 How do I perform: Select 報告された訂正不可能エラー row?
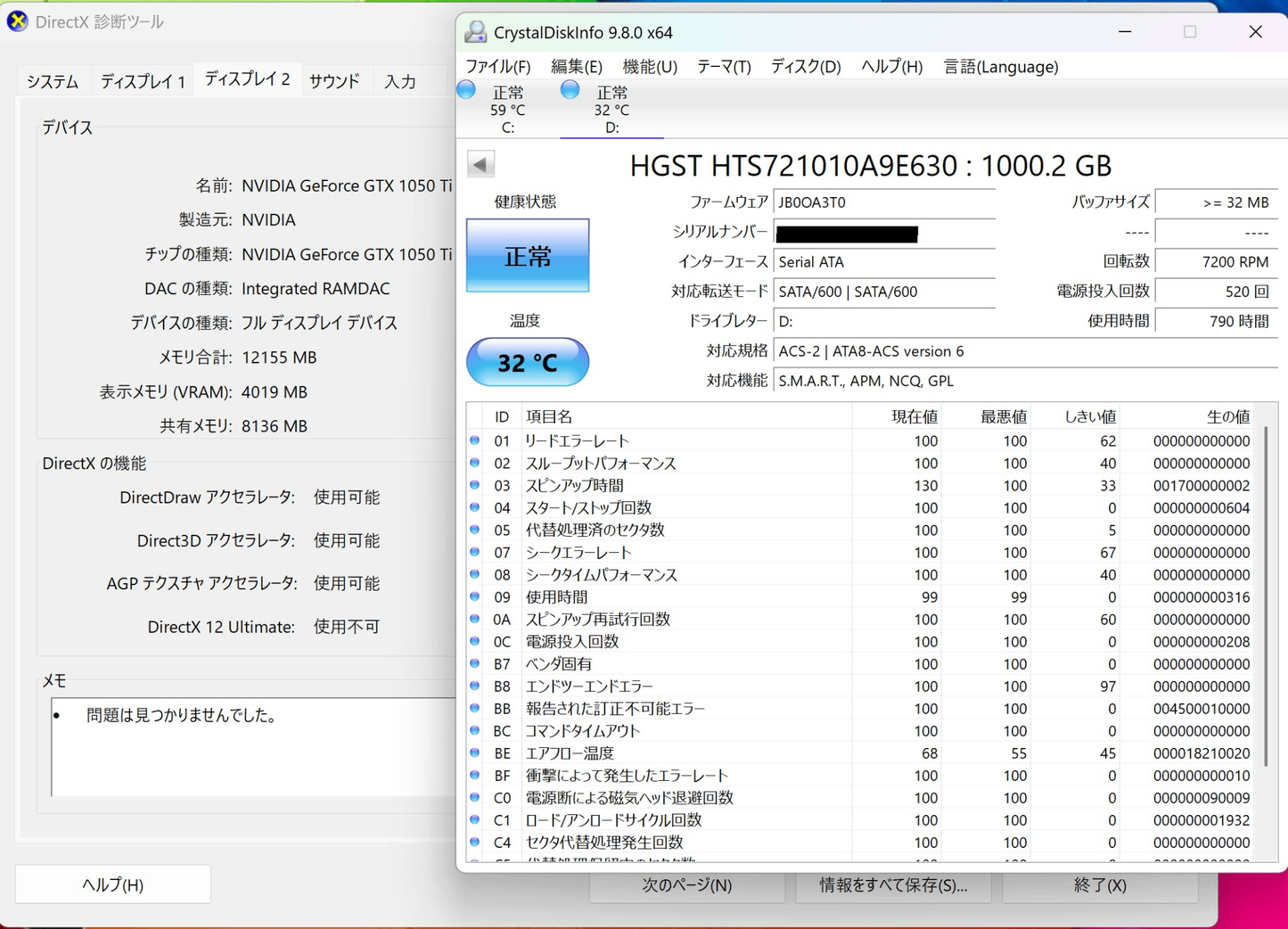(x=861, y=708)
